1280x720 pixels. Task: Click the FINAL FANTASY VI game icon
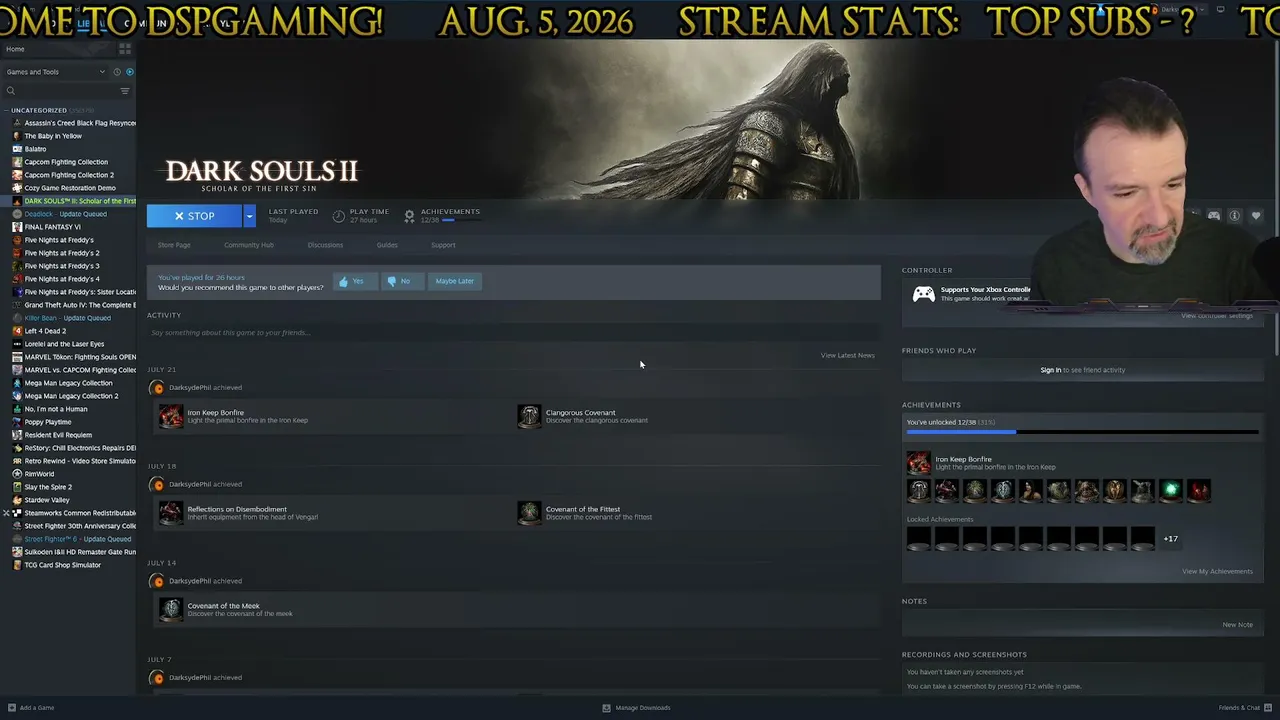17,227
